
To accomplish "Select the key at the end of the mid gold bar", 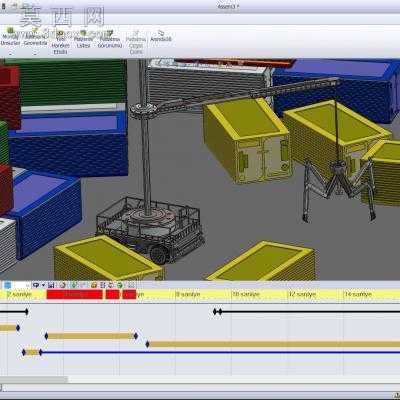I will coord(136,336).
